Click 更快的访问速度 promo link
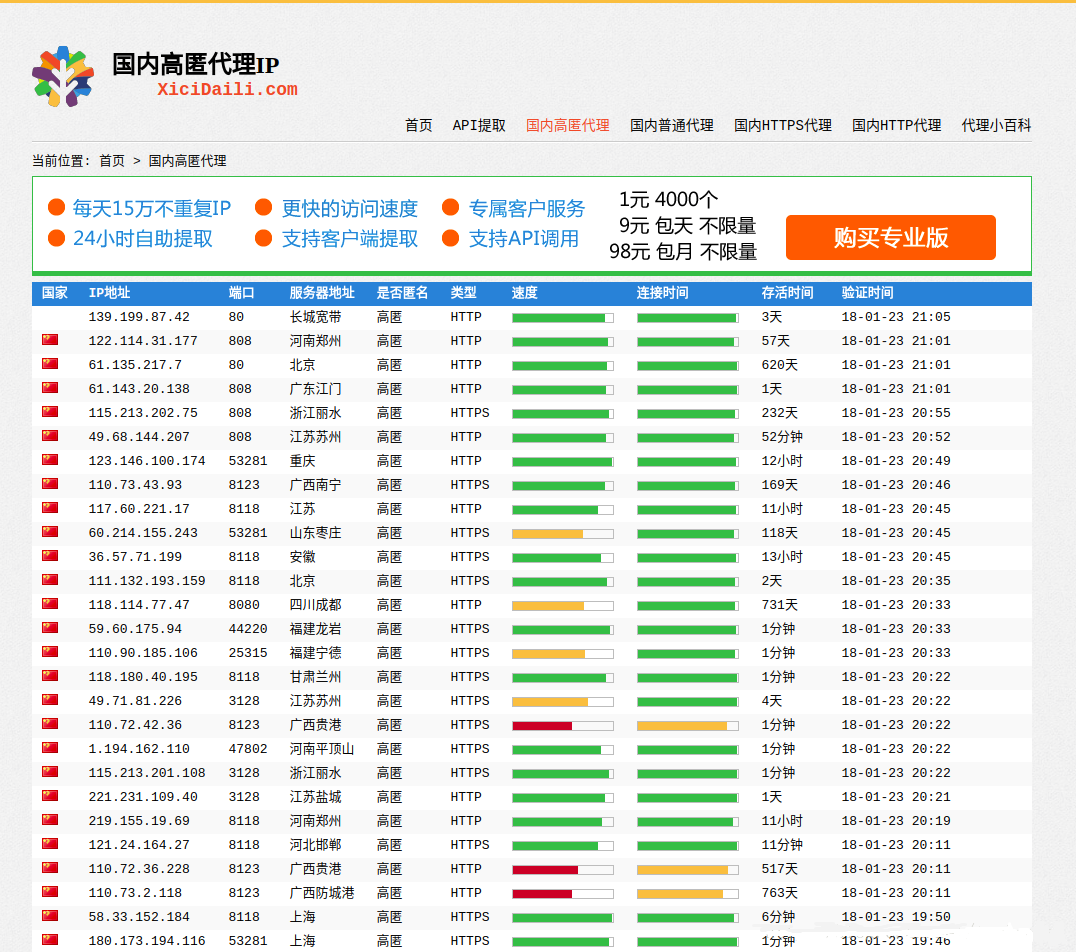 coord(350,208)
